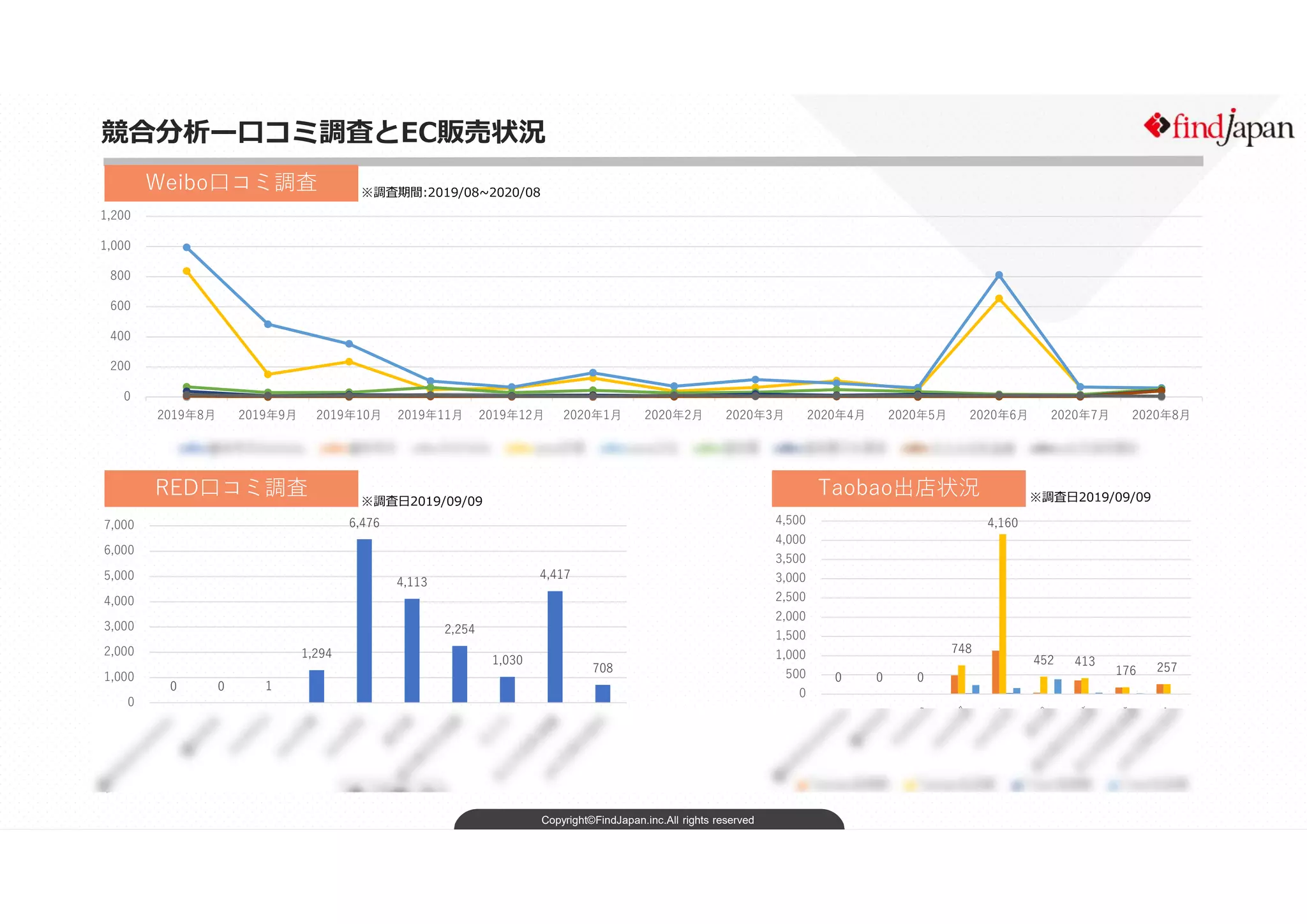Viewport: 1307px width, 924px height.
Task: Click the Taobao axis value 4,500
Action: coord(791,520)
